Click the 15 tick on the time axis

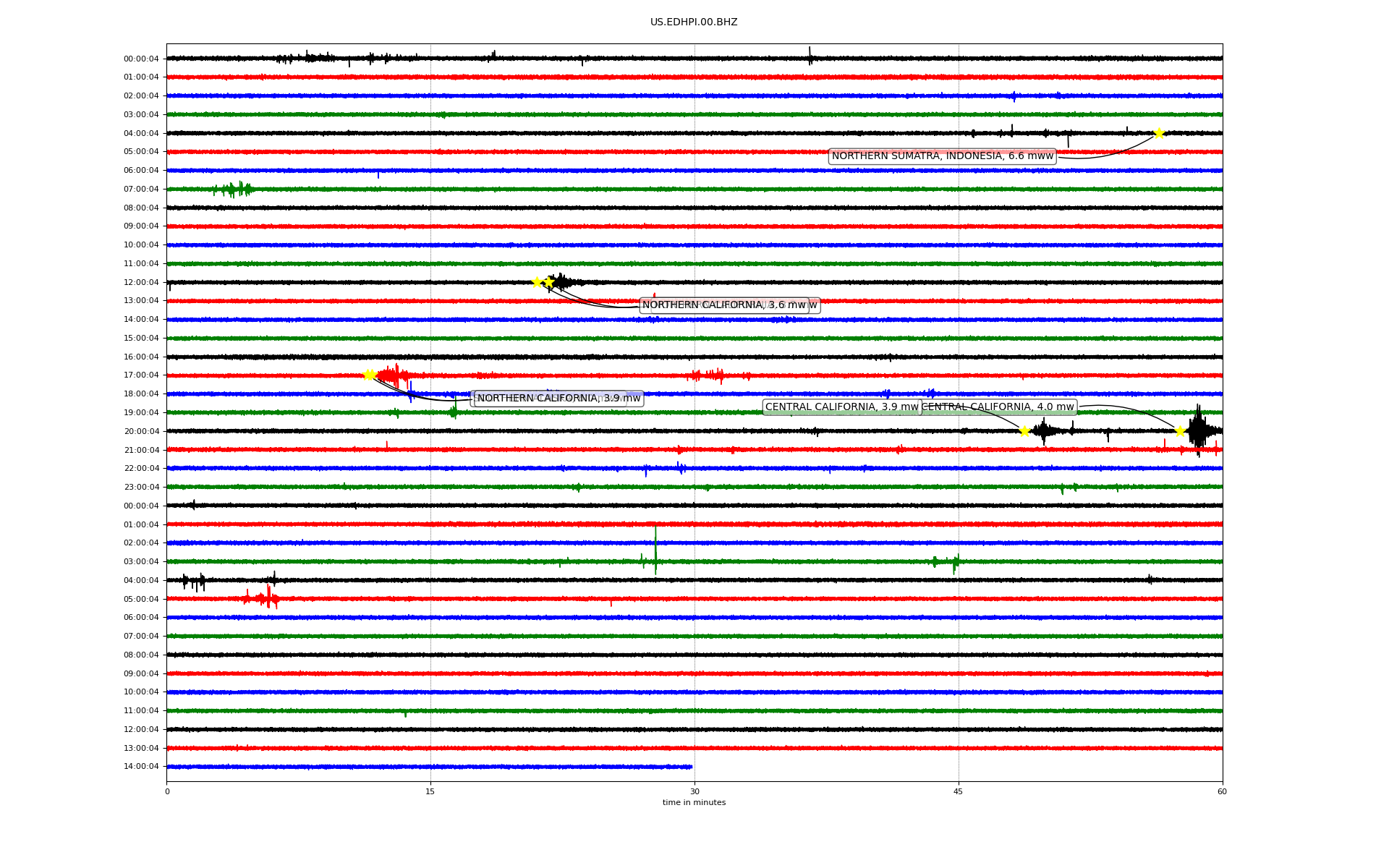tap(430, 791)
